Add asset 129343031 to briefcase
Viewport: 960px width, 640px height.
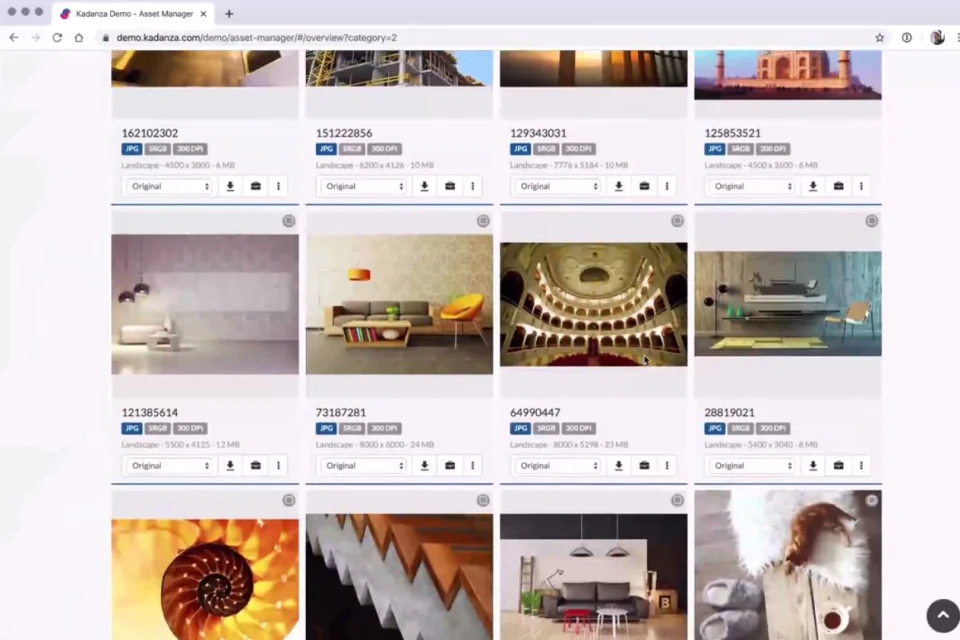(x=644, y=186)
